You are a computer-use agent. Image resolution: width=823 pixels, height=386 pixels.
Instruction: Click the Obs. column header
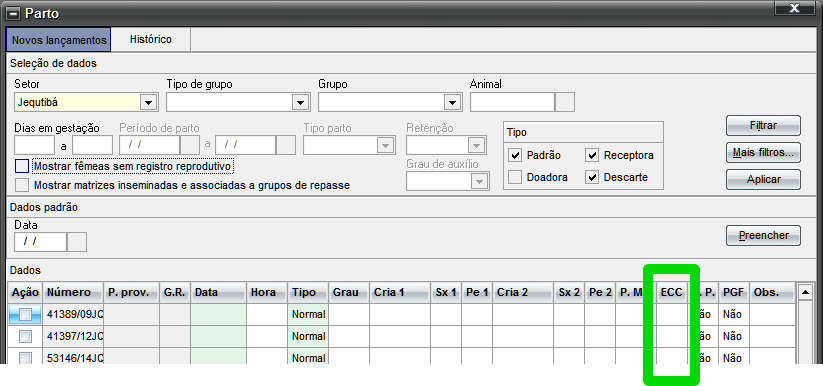(772, 293)
